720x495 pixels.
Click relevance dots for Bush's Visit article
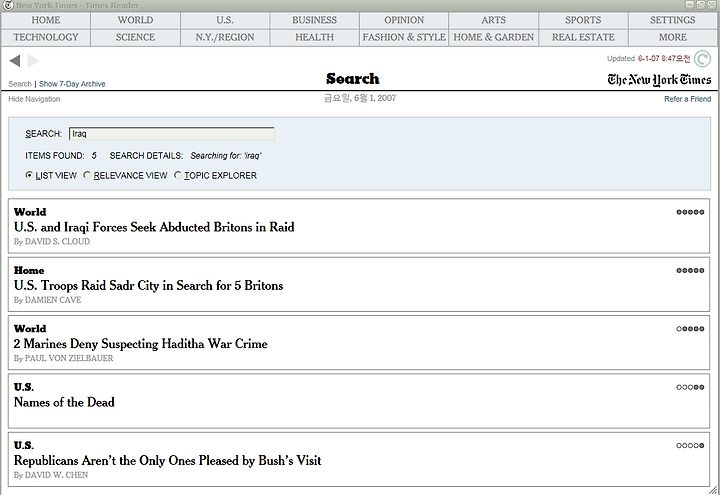tap(690, 445)
